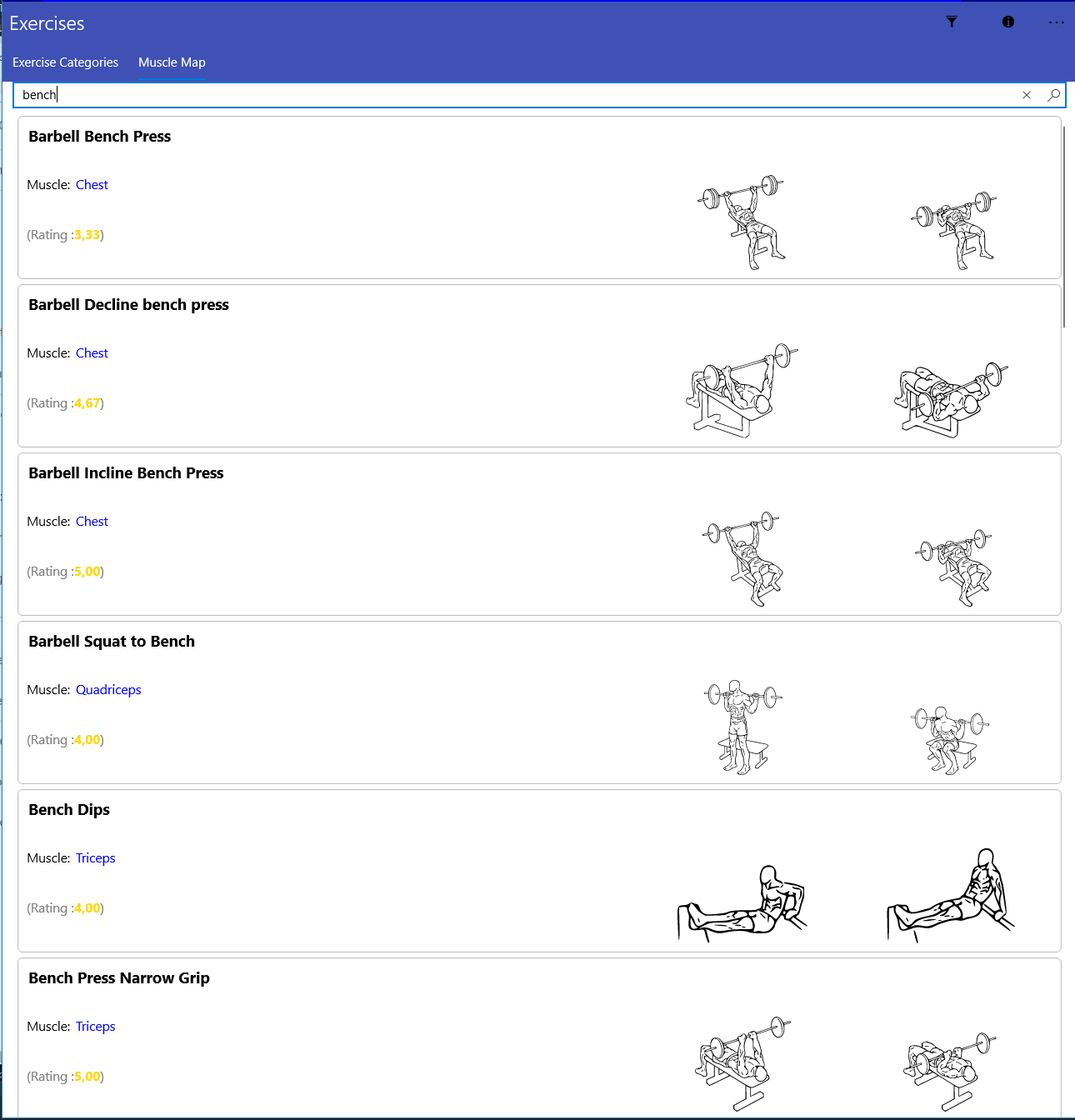The height and width of the screenshot is (1120, 1075).
Task: Open the Barbell Bench Press exercise
Action: pyautogui.click(x=99, y=137)
